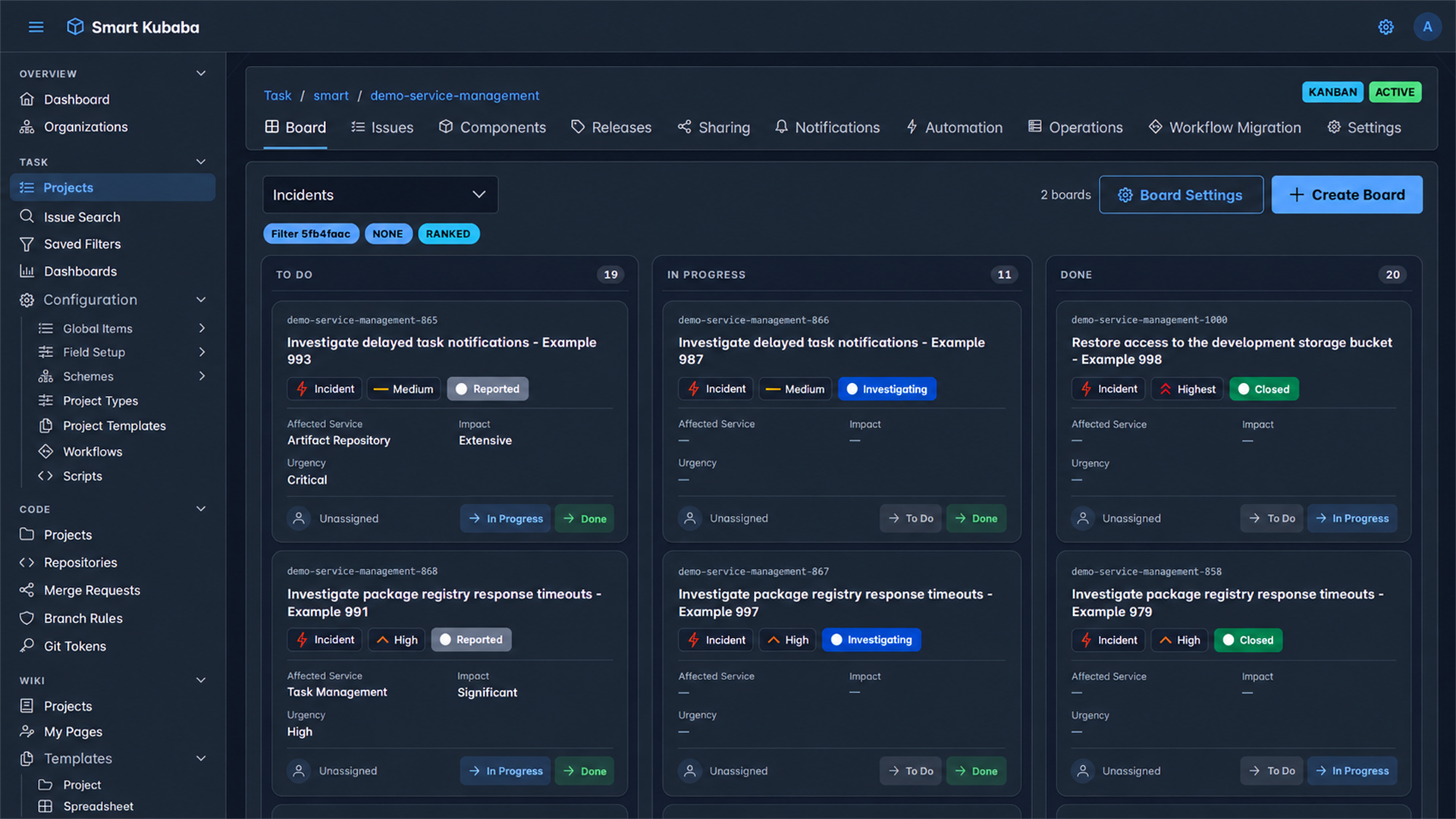Move issue 1000 to To Do
Screen dimensions: 1456x819
tap(1272, 519)
